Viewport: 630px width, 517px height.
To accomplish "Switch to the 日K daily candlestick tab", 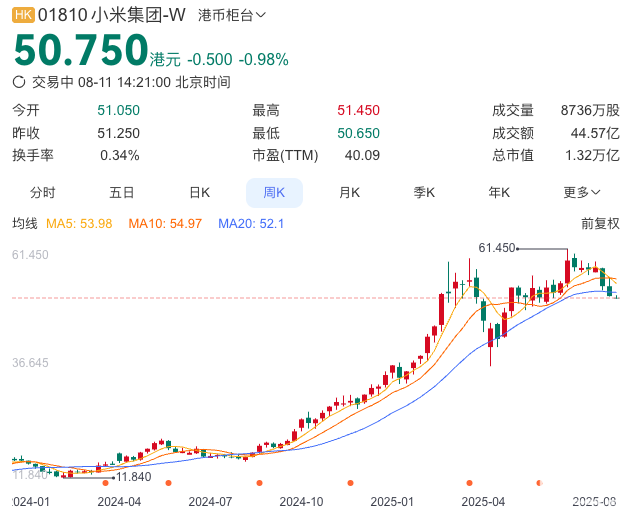I will coord(199,192).
